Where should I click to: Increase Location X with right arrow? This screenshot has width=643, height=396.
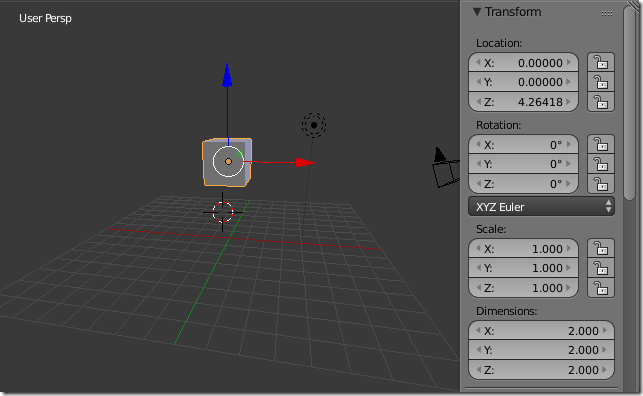click(x=569, y=62)
